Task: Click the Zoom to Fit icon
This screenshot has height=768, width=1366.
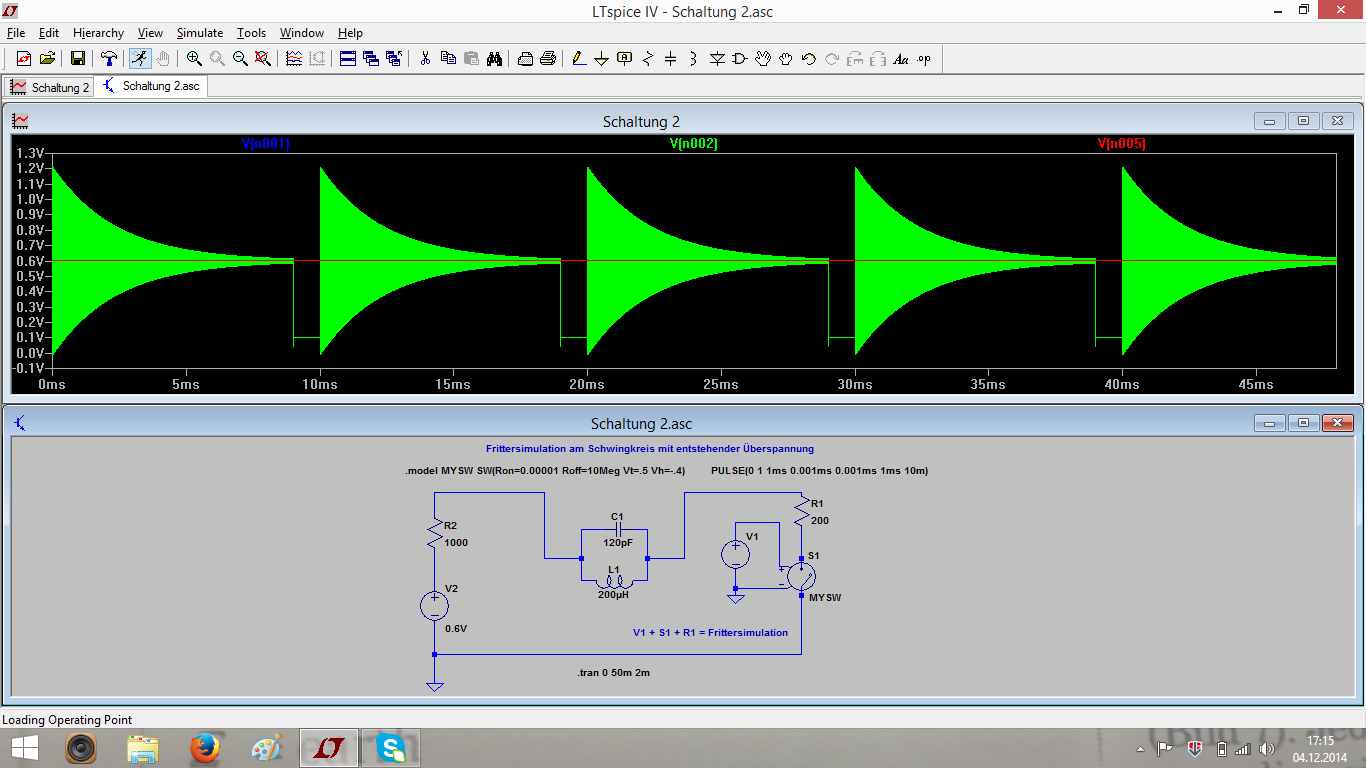Action: pyautogui.click(x=263, y=59)
